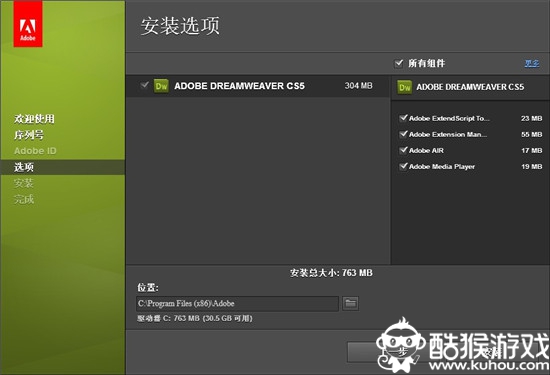Click the 安装总大小: 763 MB text
Image resolution: width=550 pixels, height=375 pixels.
tap(331, 273)
